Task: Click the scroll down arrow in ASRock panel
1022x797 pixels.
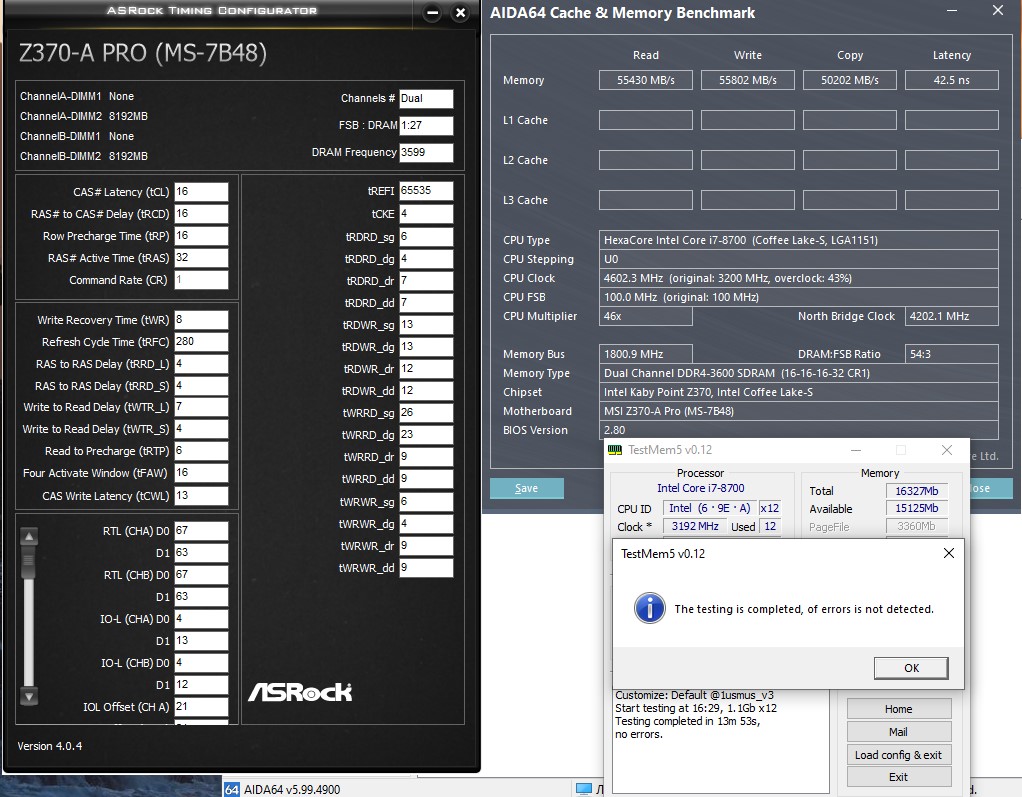Action: 29,696
